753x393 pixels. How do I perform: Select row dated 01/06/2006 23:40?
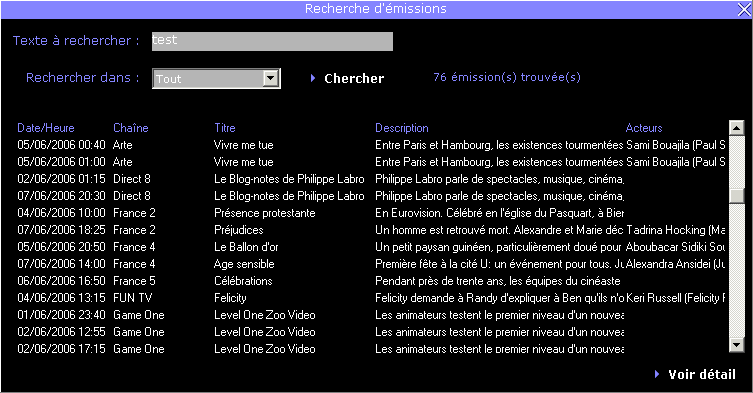click(x=371, y=315)
